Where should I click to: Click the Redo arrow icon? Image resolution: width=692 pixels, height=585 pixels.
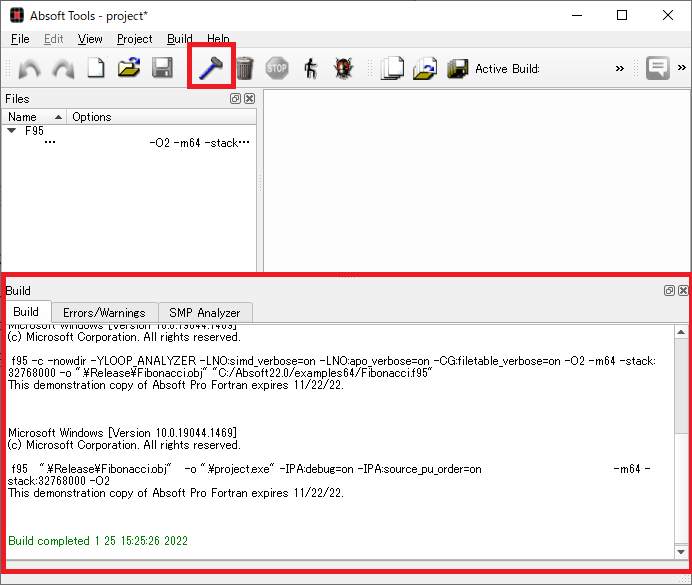tap(63, 69)
